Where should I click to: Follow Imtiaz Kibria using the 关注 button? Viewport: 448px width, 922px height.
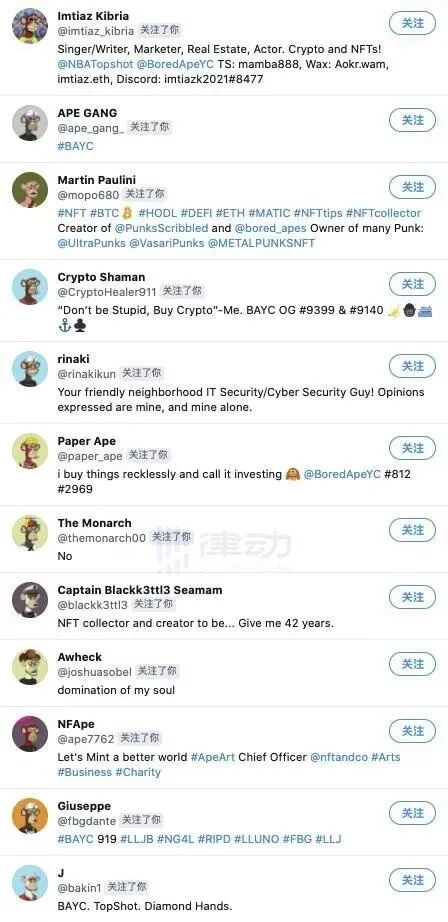[413, 23]
